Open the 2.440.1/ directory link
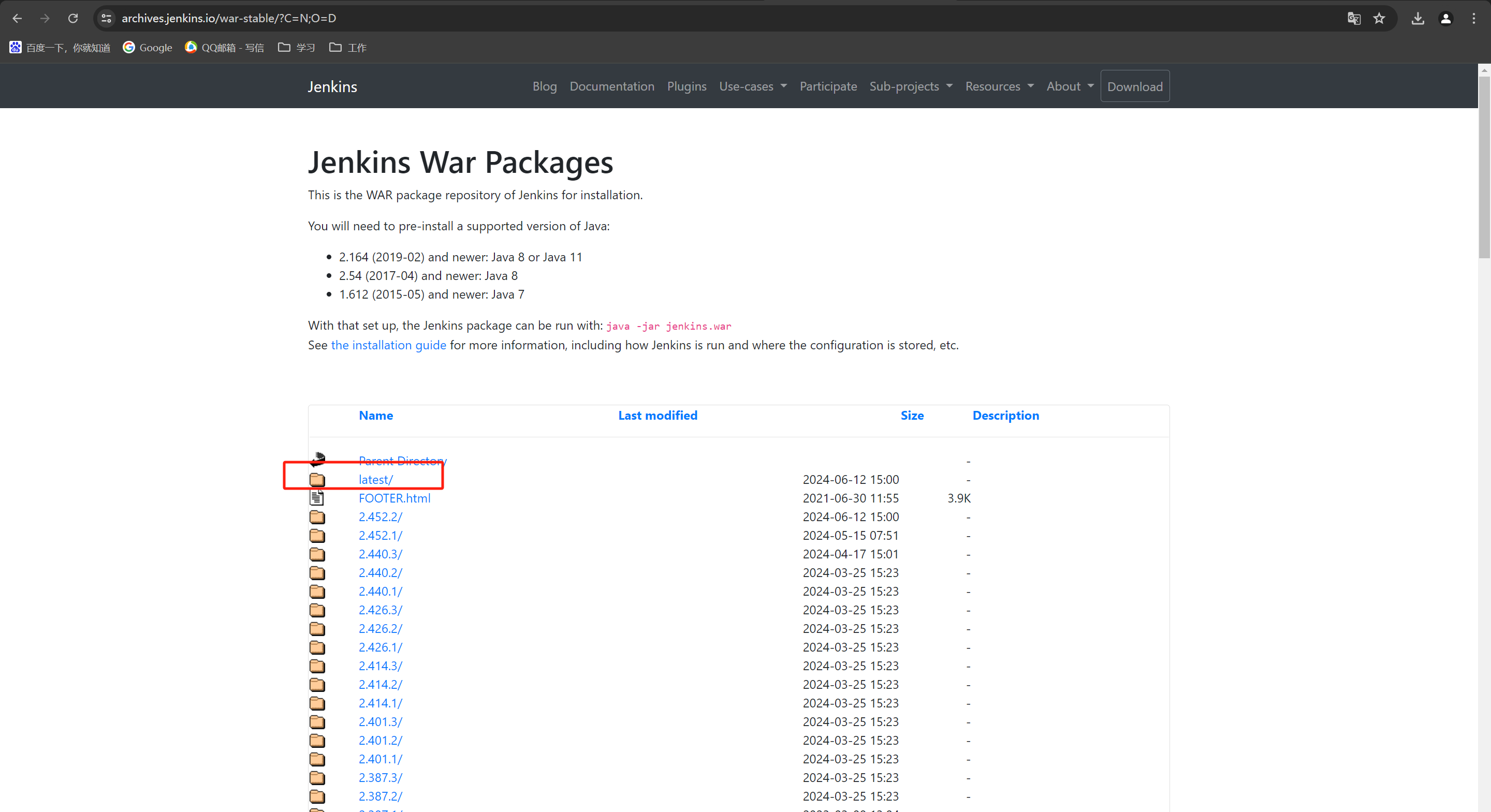The height and width of the screenshot is (812, 1491). pos(381,592)
